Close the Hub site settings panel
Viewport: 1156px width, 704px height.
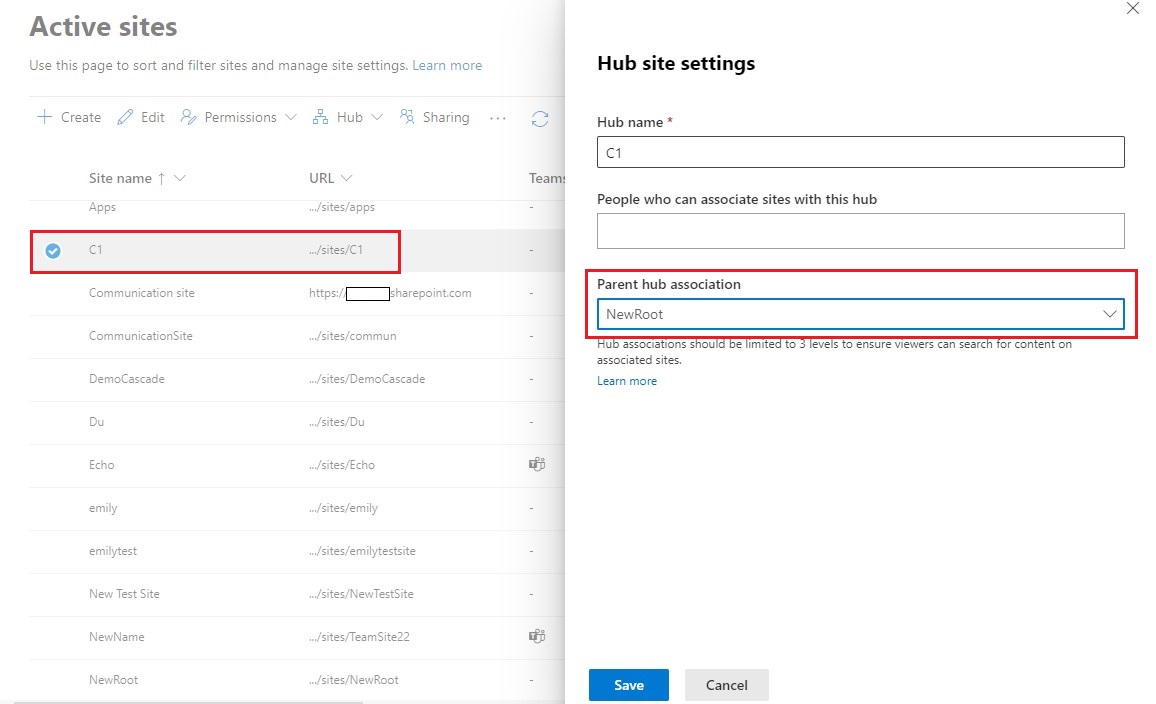(1132, 8)
